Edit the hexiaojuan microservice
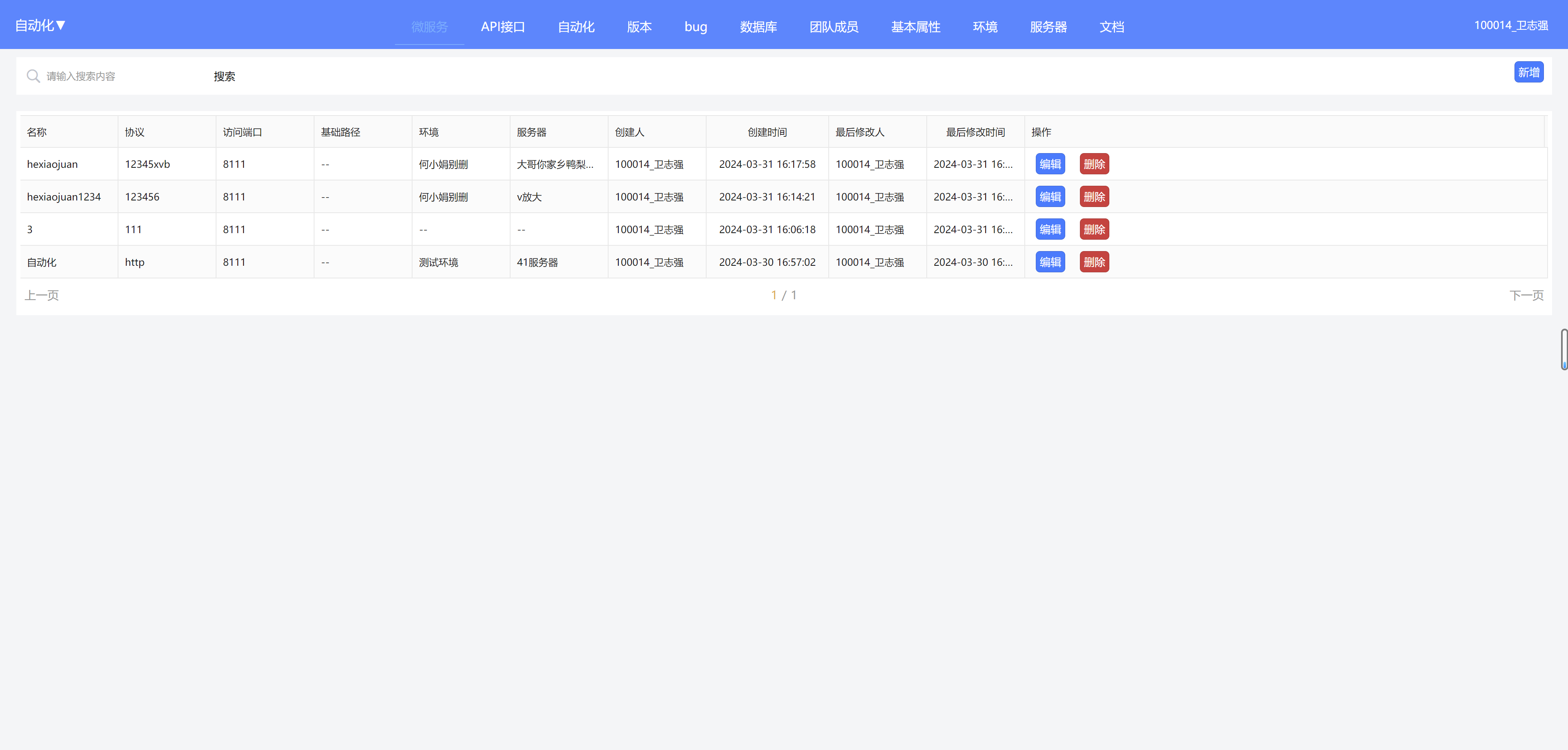The image size is (1568, 750). point(1050,164)
